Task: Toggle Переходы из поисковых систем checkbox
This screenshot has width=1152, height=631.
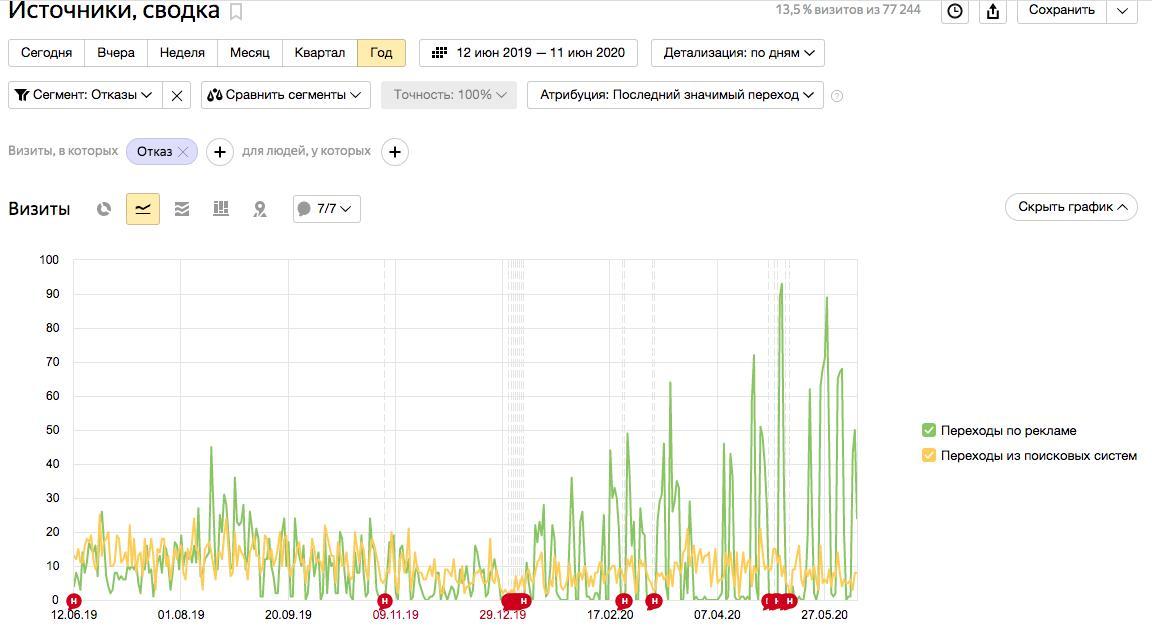Action: (x=929, y=455)
